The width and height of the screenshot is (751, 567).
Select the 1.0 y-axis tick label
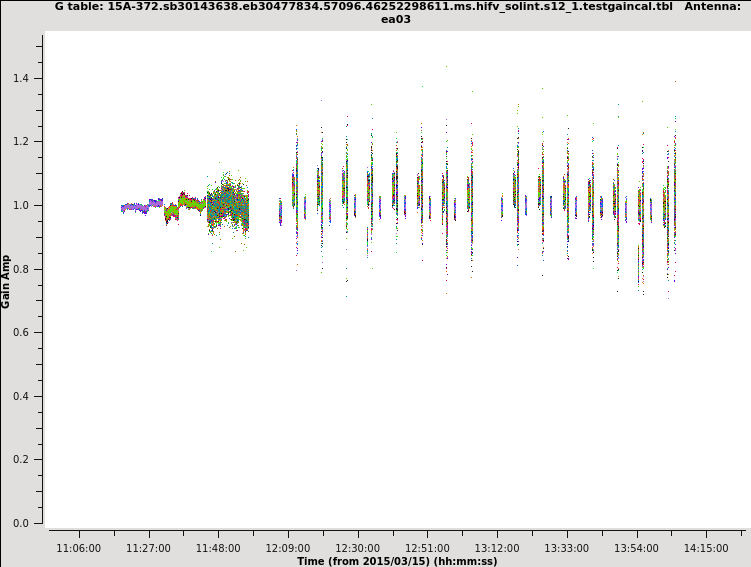[x=20, y=206]
